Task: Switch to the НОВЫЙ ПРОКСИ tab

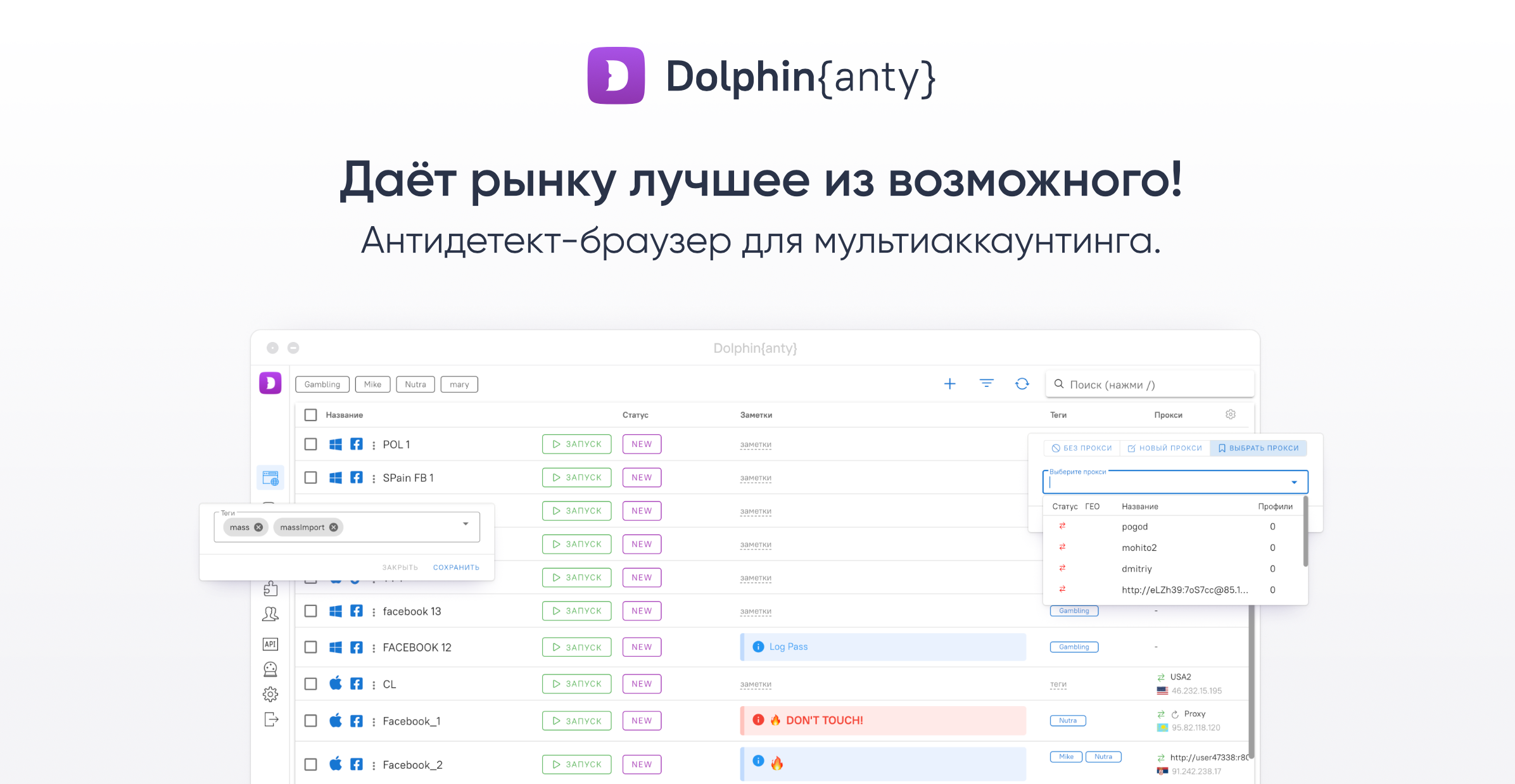Action: point(1165,448)
